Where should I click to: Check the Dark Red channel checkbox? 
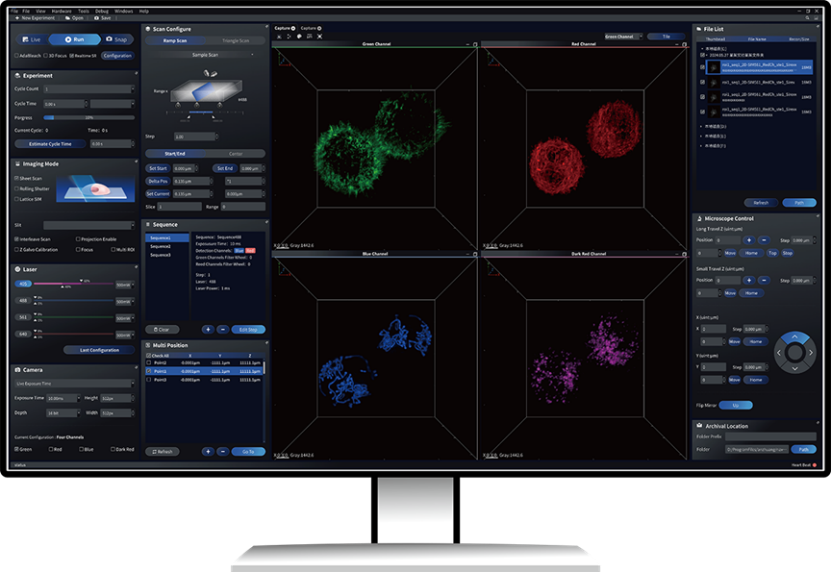(114, 449)
